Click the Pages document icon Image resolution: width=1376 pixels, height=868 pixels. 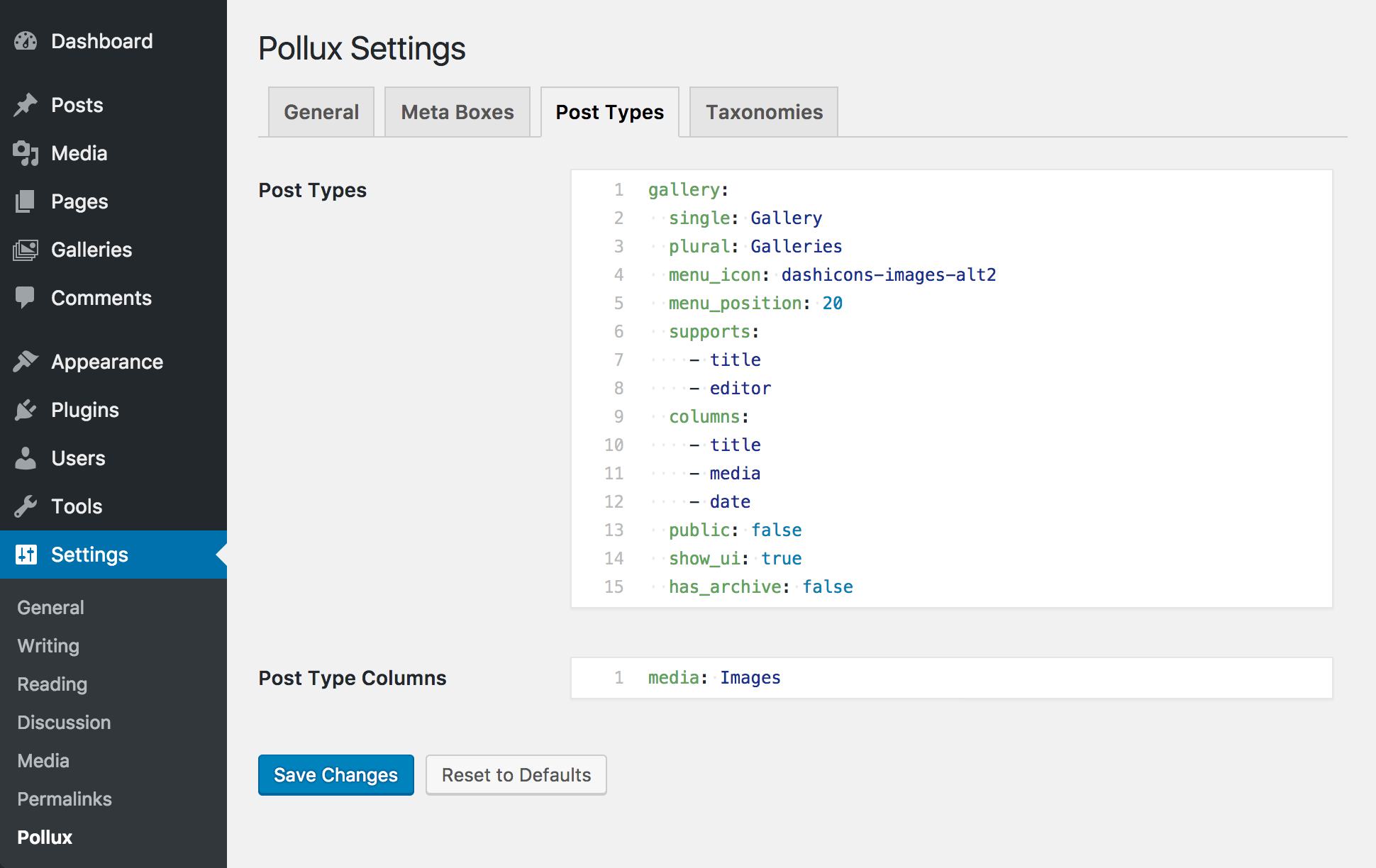(26, 201)
